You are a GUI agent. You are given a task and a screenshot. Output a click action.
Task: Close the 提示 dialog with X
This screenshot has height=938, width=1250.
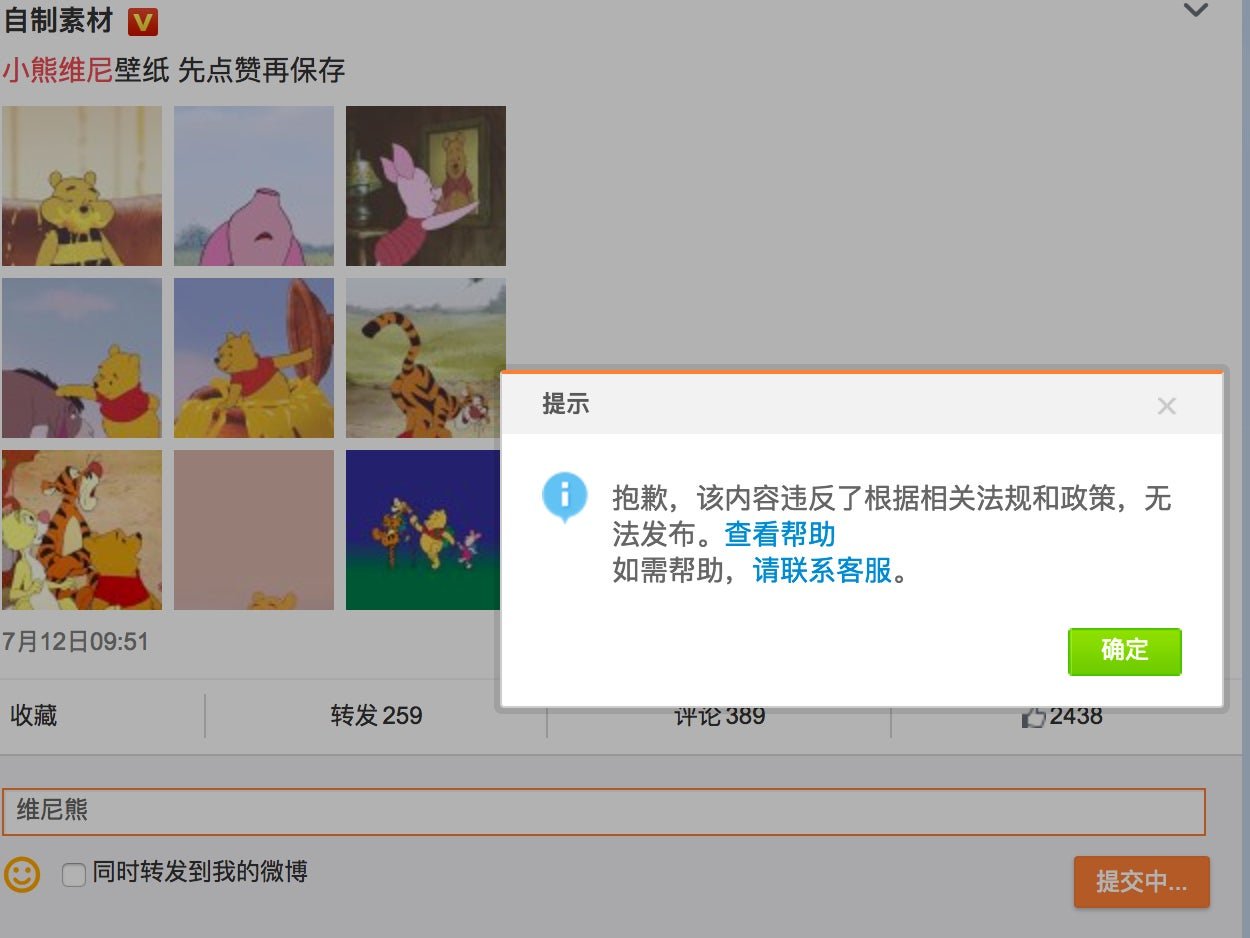point(1166,406)
